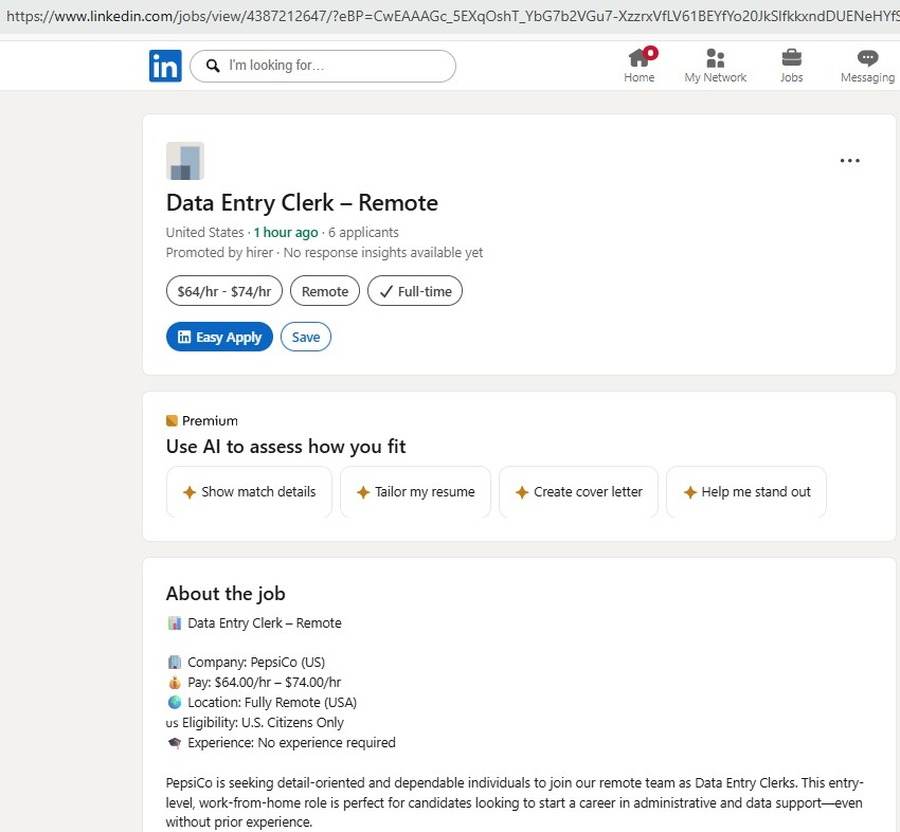Click Help me stand out

click(746, 492)
